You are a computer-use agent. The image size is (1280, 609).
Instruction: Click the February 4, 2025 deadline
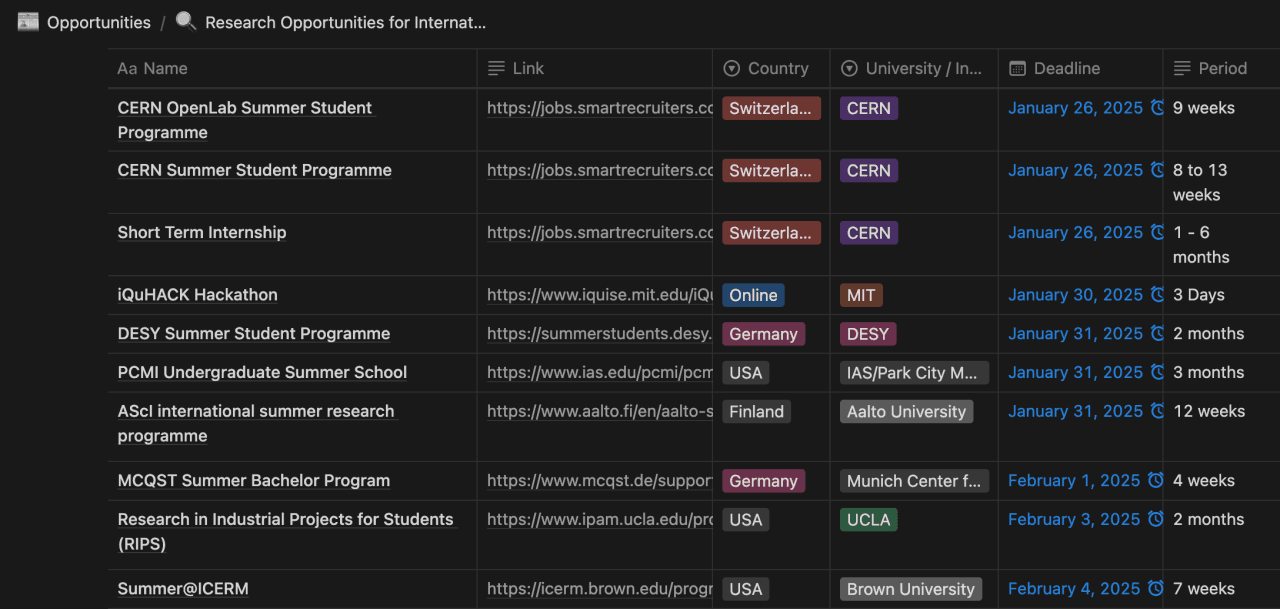tap(1074, 589)
